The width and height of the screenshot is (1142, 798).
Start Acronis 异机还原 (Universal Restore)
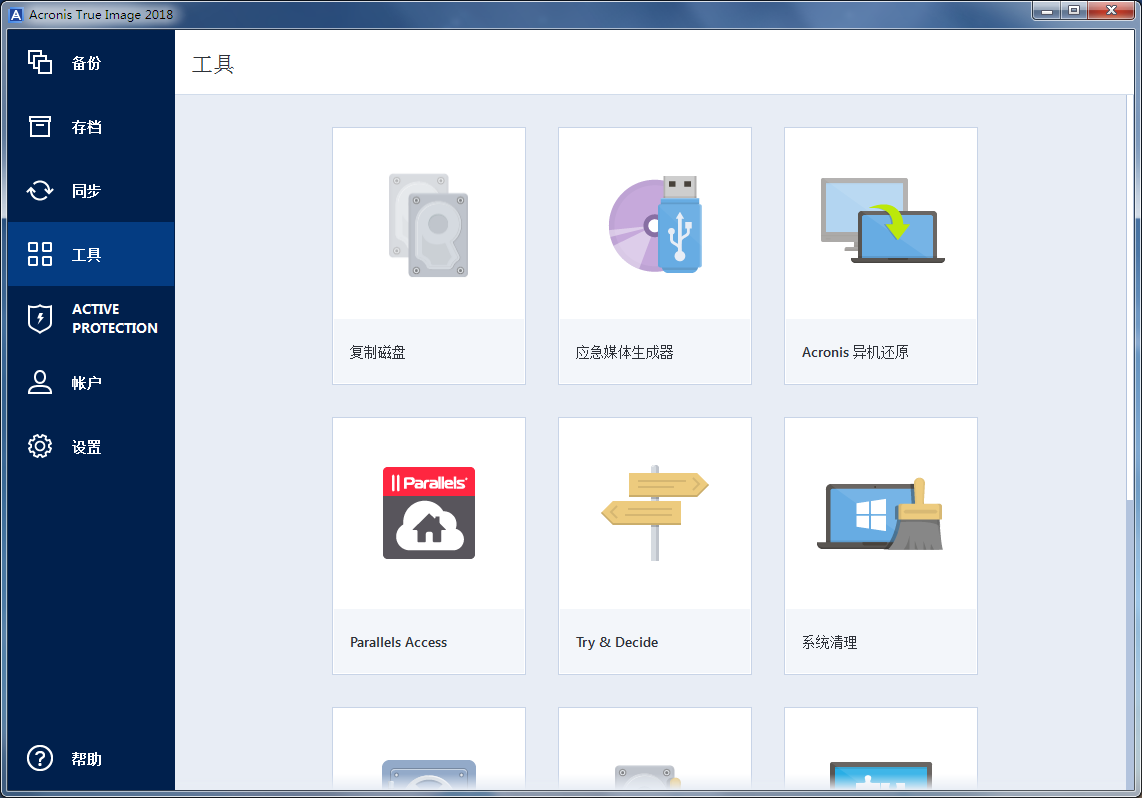tap(880, 255)
